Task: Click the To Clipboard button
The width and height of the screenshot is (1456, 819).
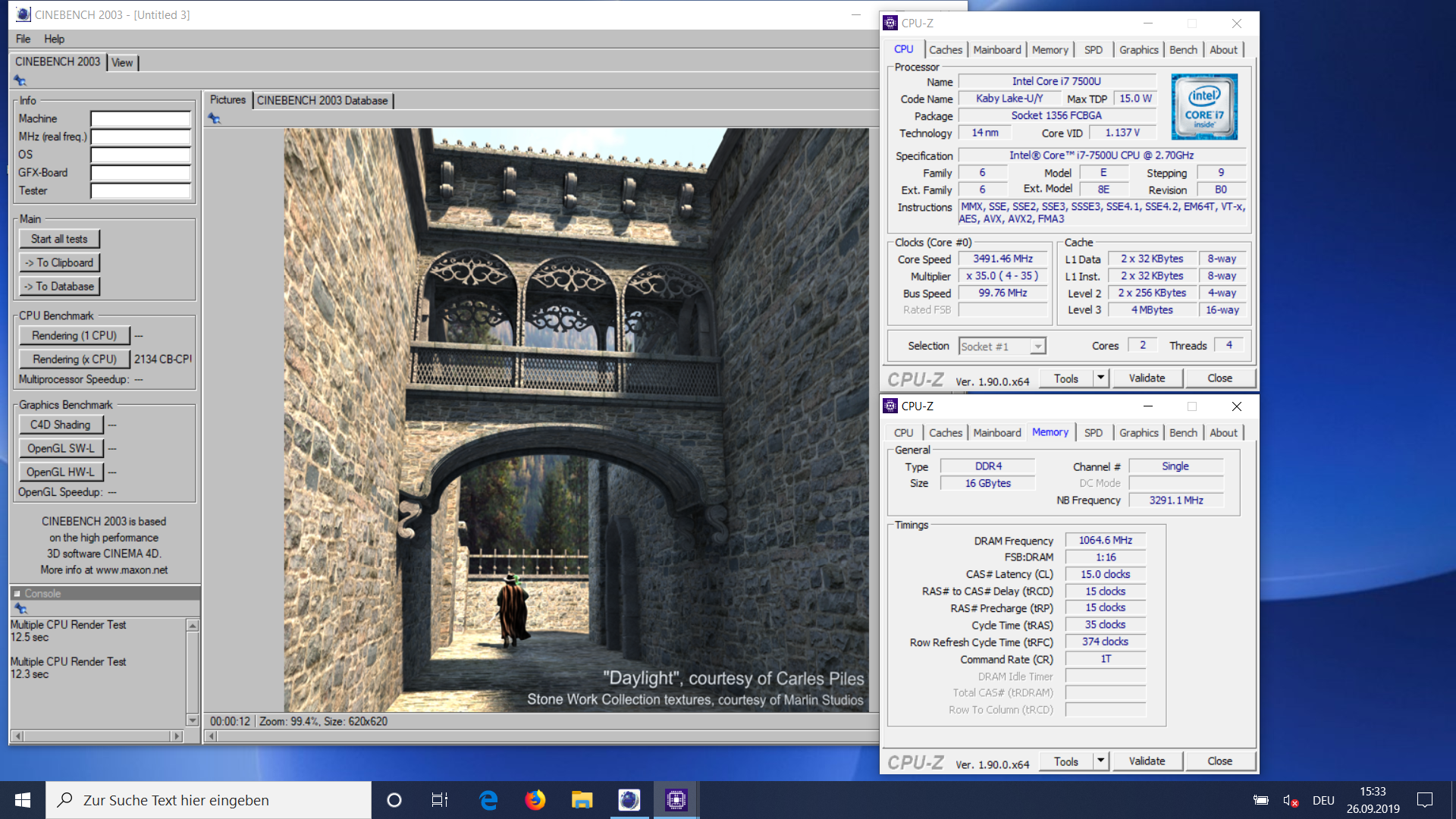Action: coord(59,262)
